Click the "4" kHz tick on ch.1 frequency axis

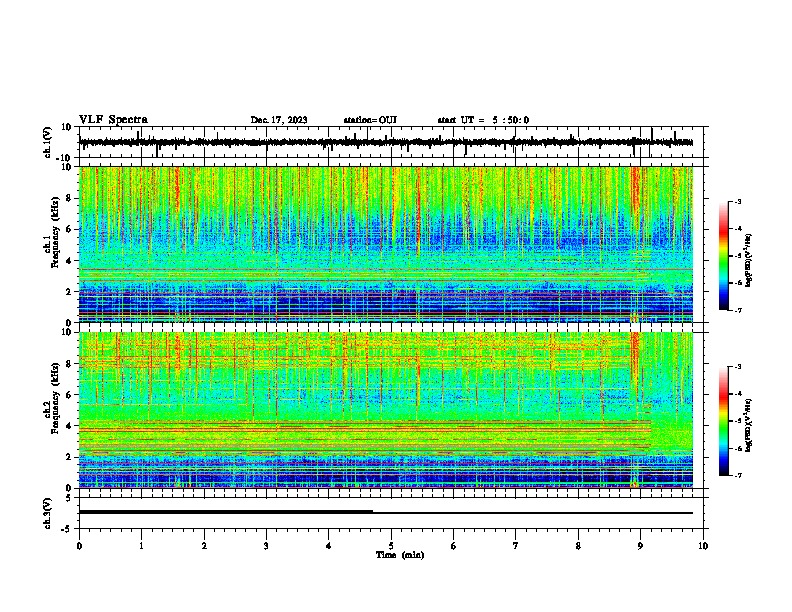coord(69,261)
